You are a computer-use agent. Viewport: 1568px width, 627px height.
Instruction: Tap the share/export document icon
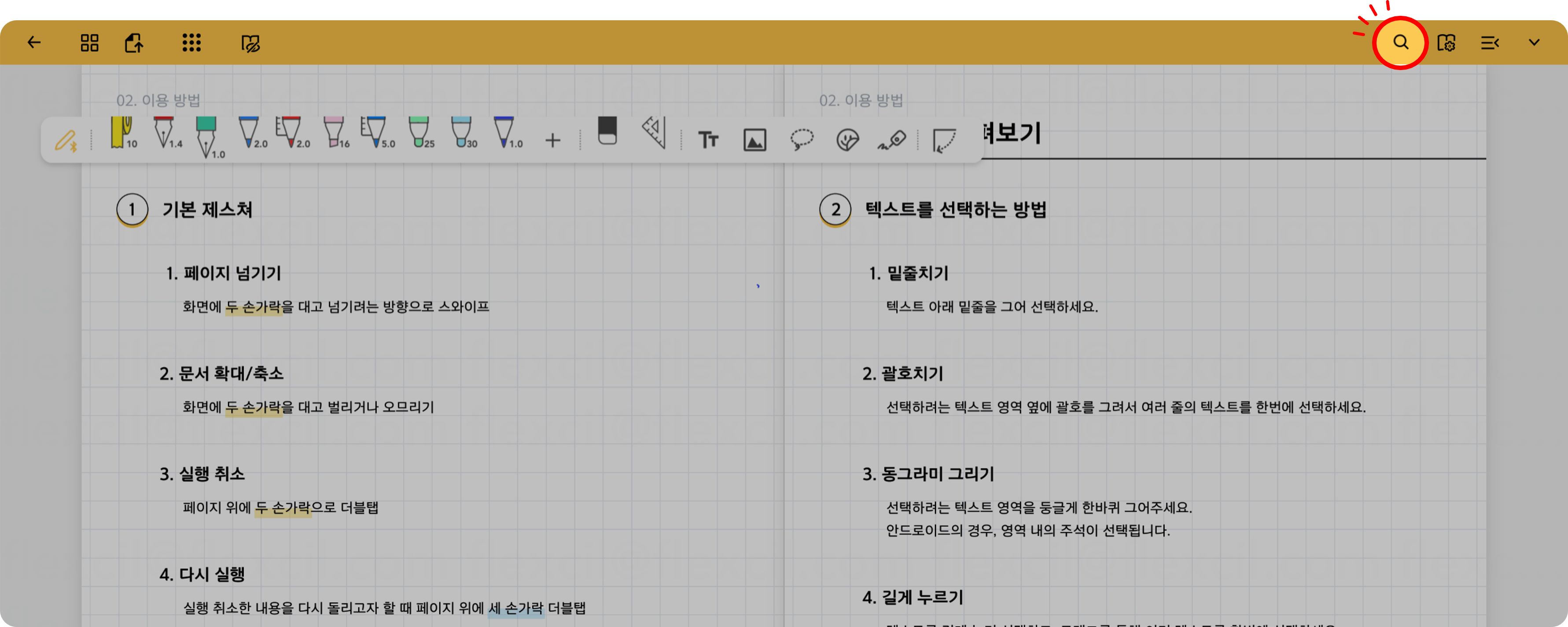pos(134,43)
